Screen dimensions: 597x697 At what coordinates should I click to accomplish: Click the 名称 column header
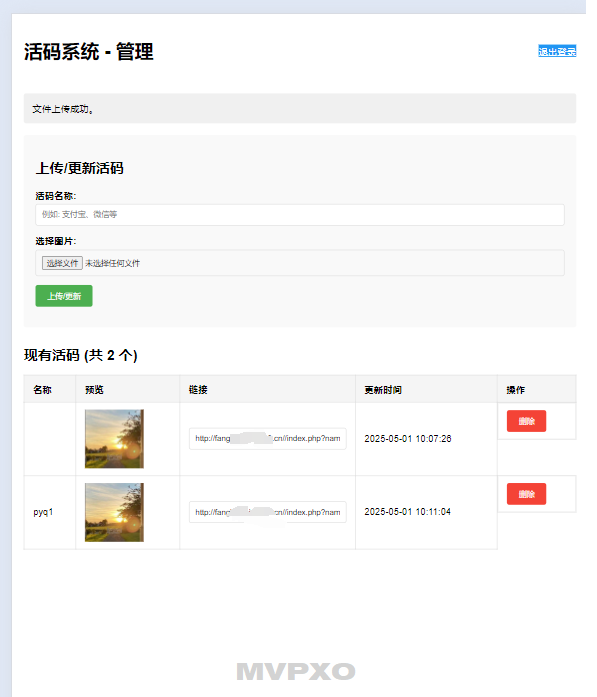[x=43, y=390]
